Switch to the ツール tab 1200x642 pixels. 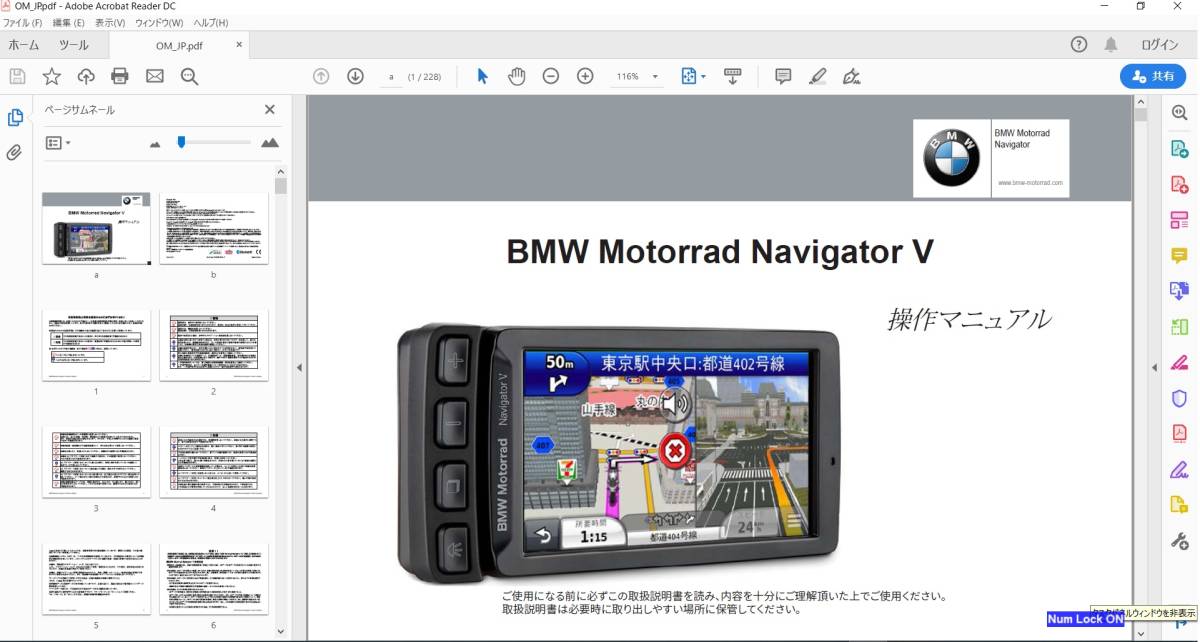click(x=73, y=45)
